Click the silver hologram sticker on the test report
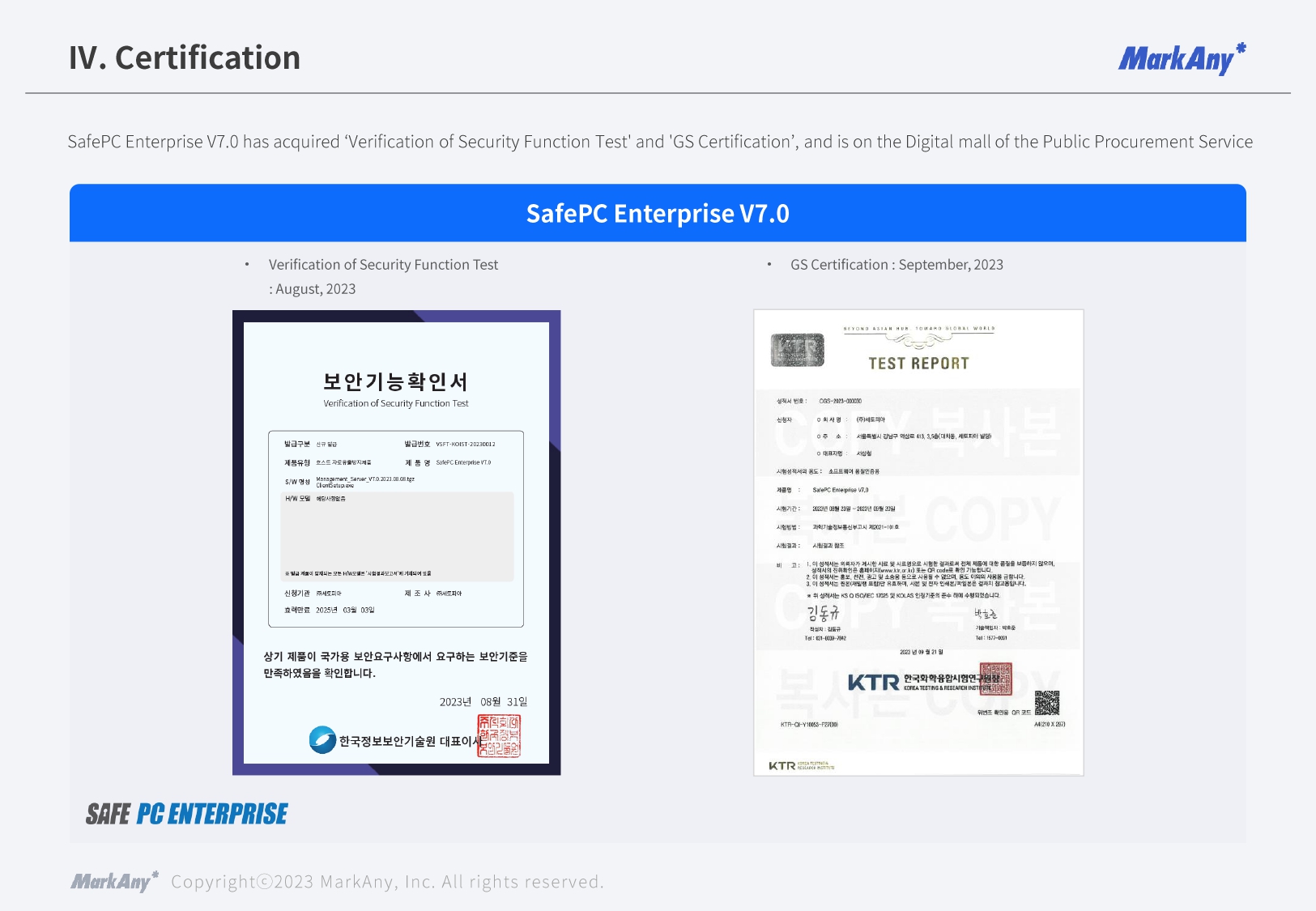The width and height of the screenshot is (1316, 911). click(797, 350)
